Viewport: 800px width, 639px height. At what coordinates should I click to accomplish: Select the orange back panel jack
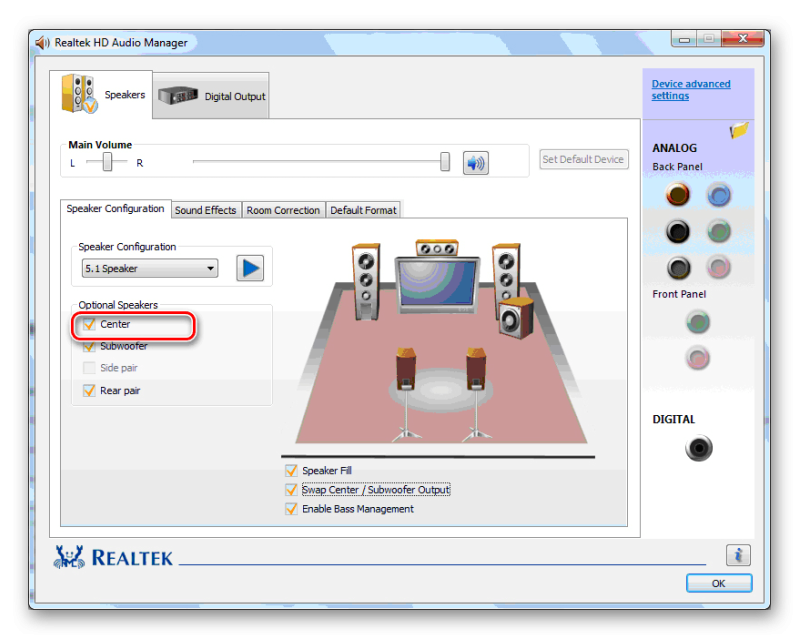click(678, 194)
